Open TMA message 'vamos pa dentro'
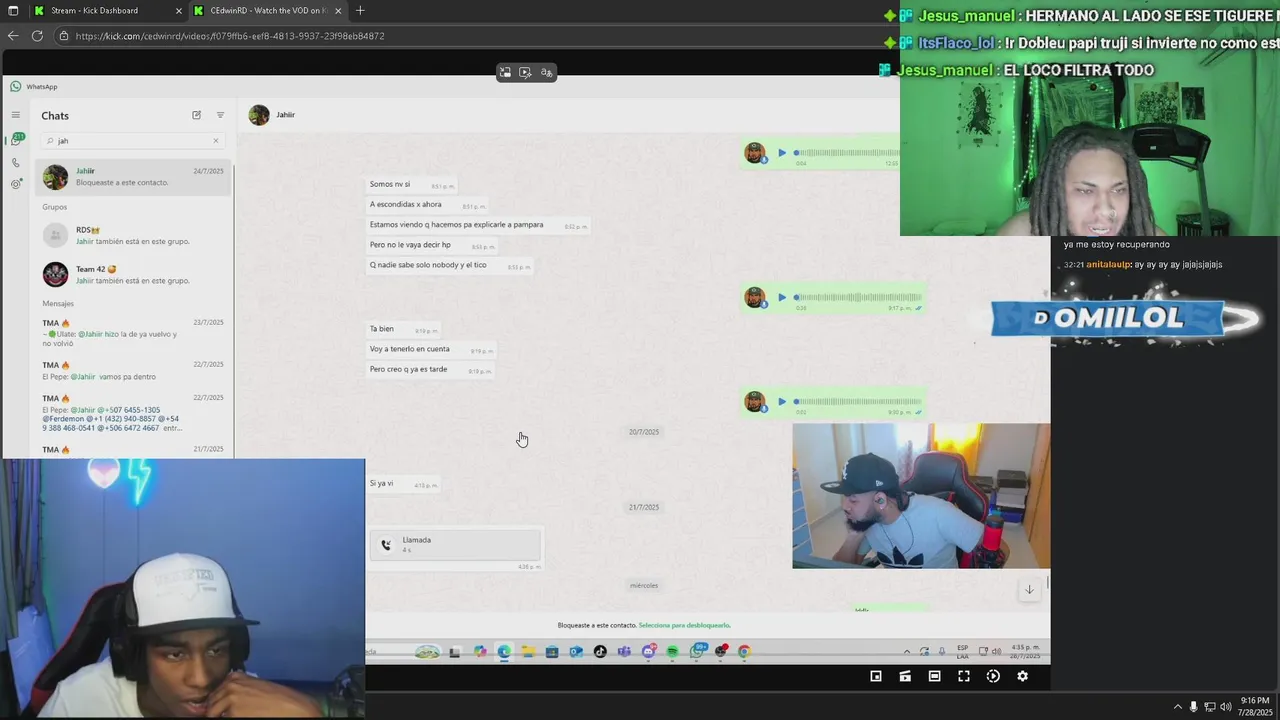1280x720 pixels. click(133, 371)
